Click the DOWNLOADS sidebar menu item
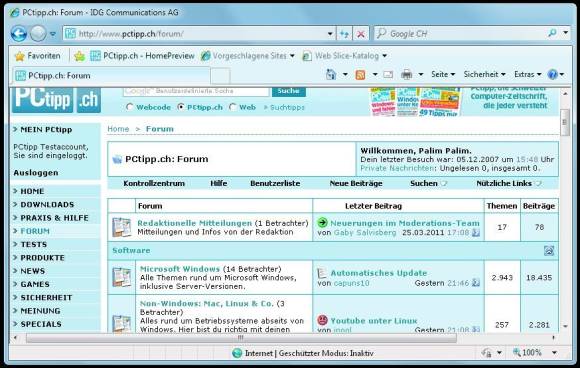The width and height of the screenshot is (580, 368). (x=47, y=205)
